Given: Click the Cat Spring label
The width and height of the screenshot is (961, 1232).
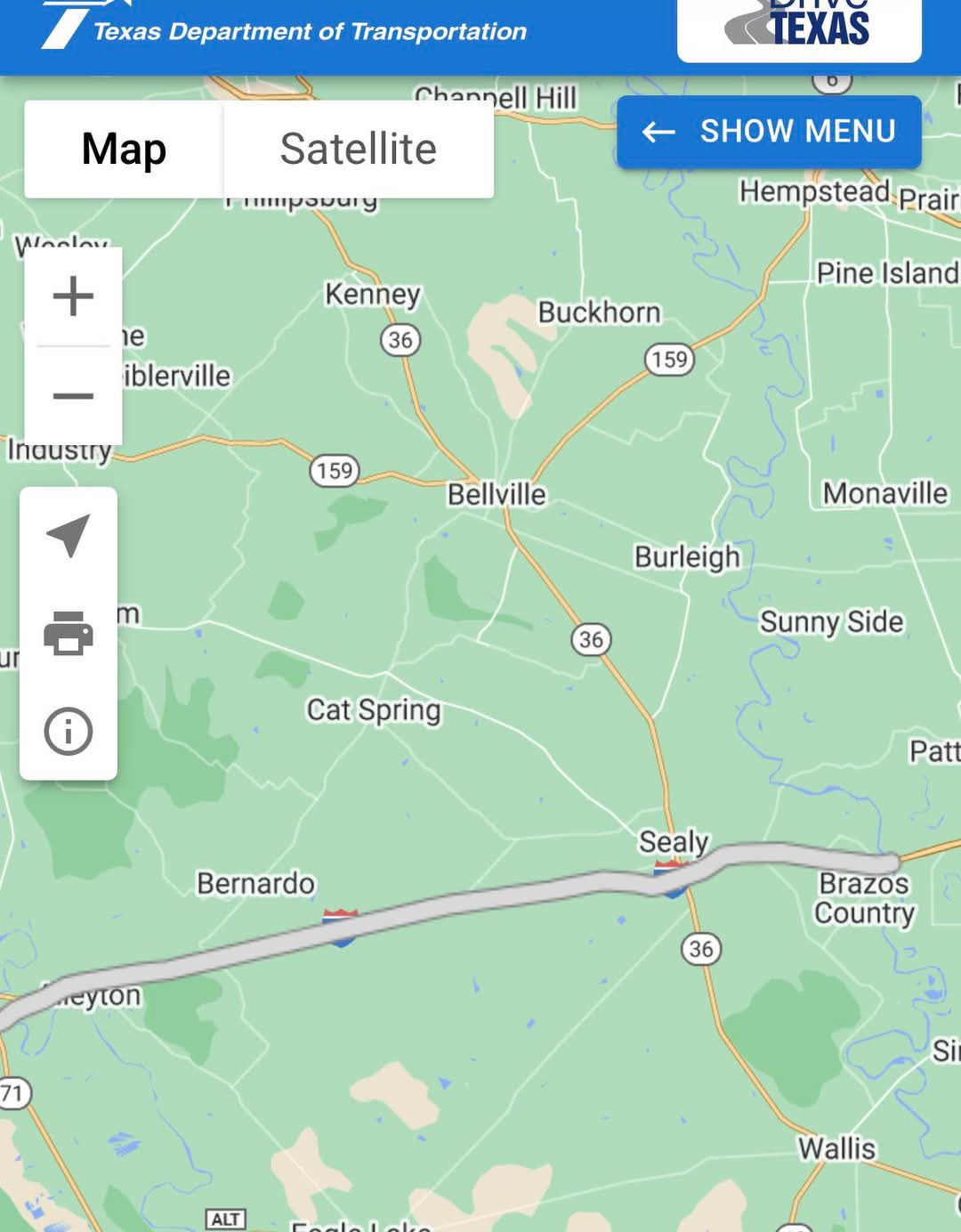Looking at the screenshot, I should click(x=374, y=710).
